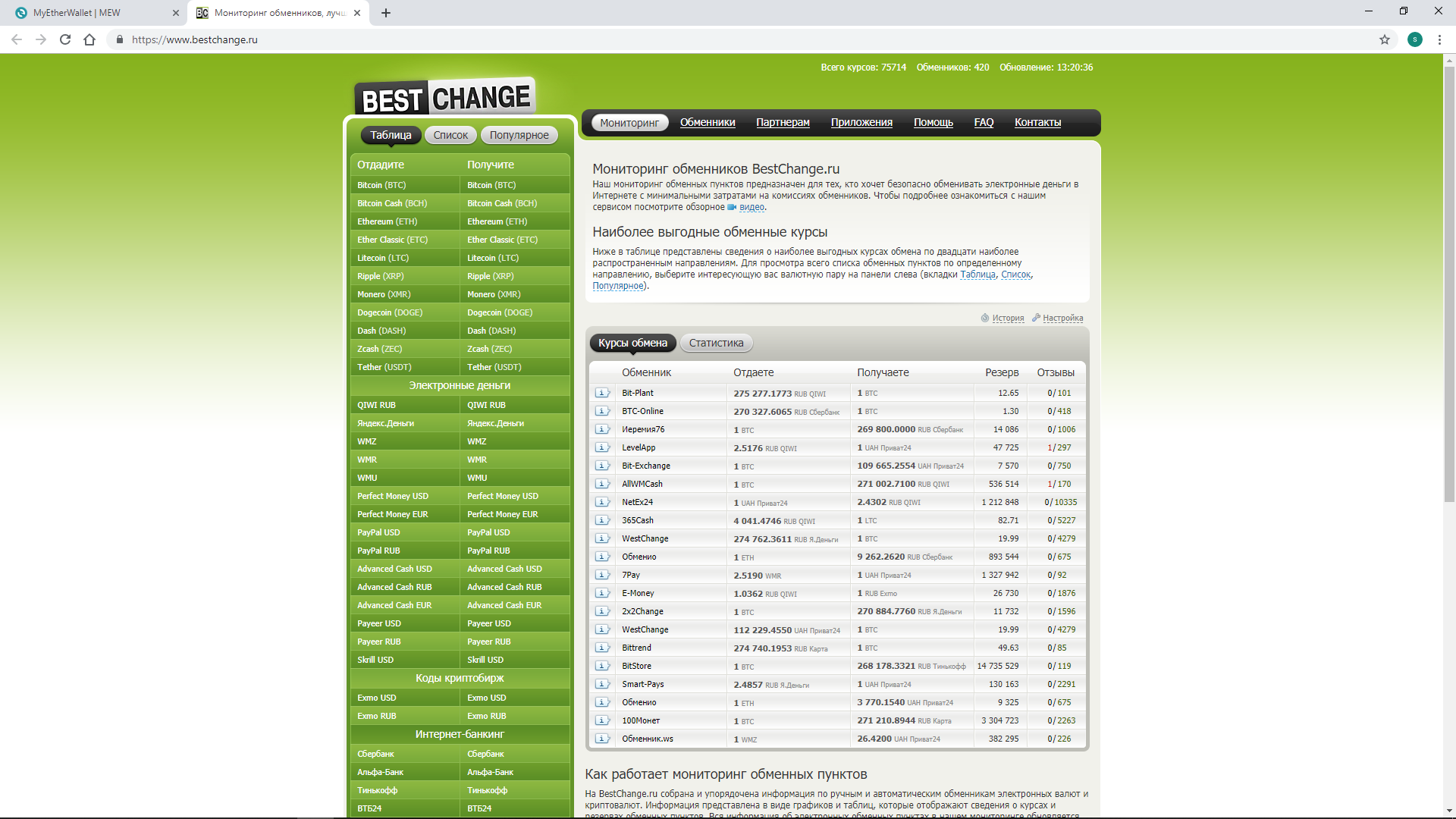
Task: Select the Таблица tab
Action: point(391,135)
